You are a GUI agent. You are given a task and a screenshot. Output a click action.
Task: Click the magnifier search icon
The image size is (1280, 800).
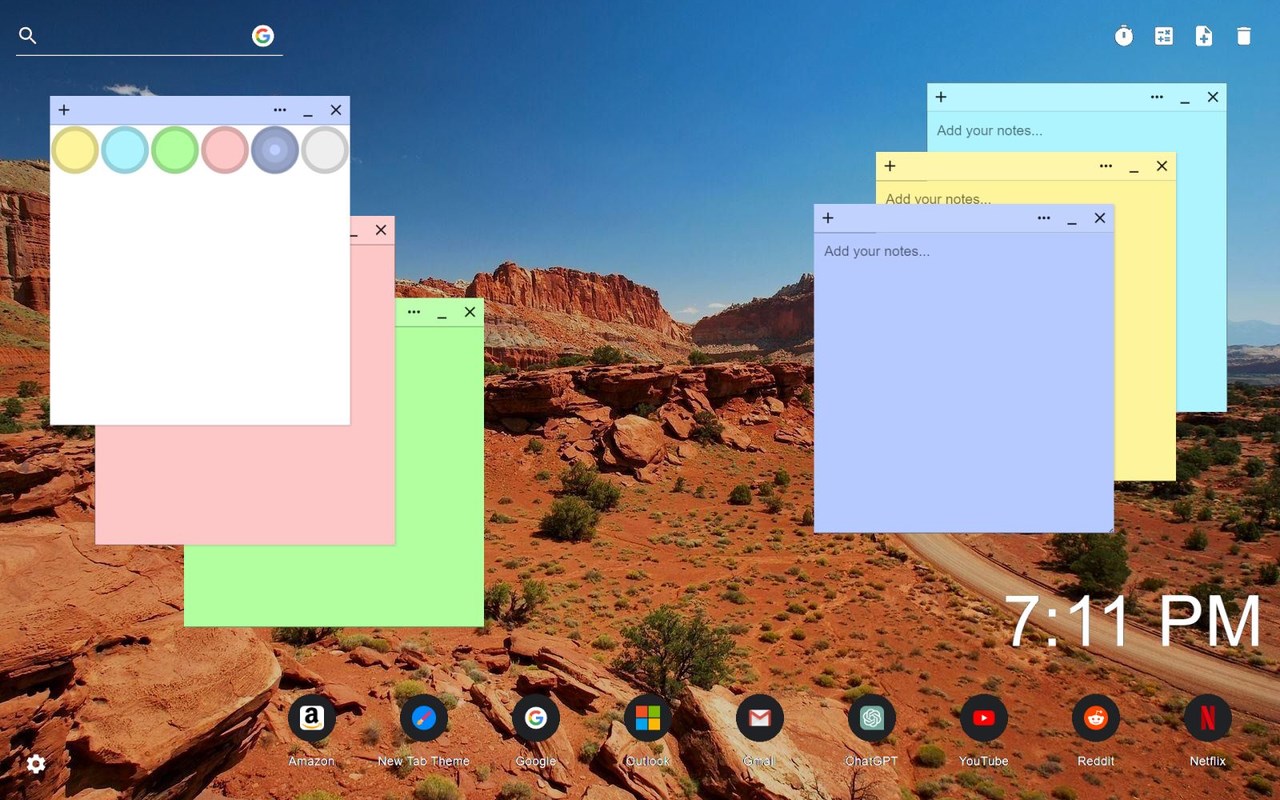(x=28, y=36)
